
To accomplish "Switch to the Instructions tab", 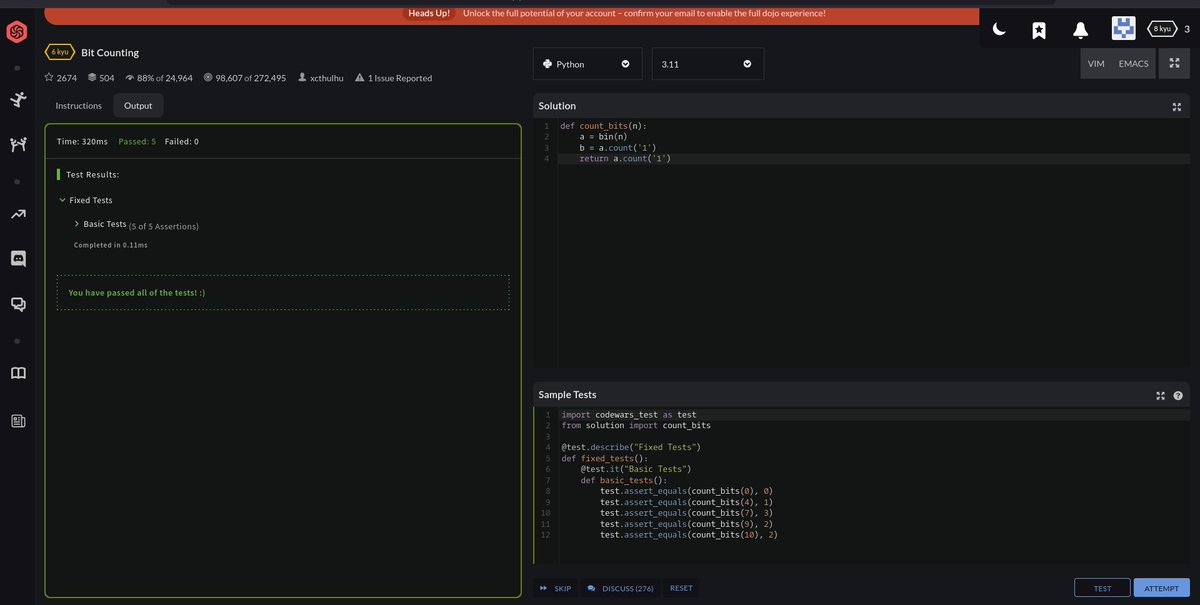I will [x=78, y=105].
